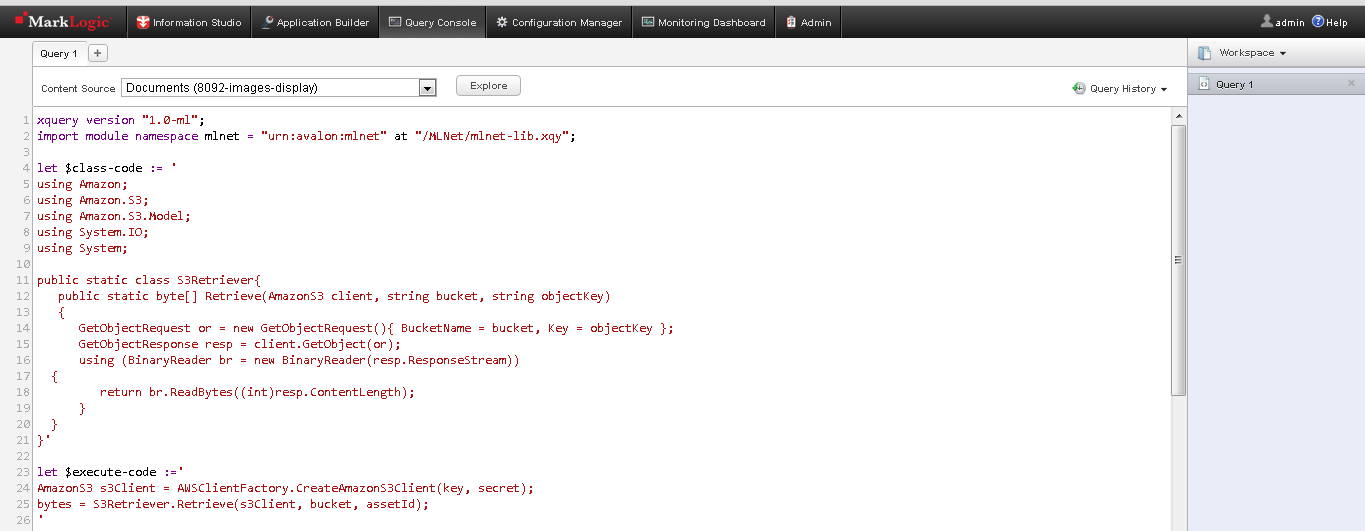Select the Query 1 editor tab
Viewport: 1365px width, 531px height.
click(59, 54)
